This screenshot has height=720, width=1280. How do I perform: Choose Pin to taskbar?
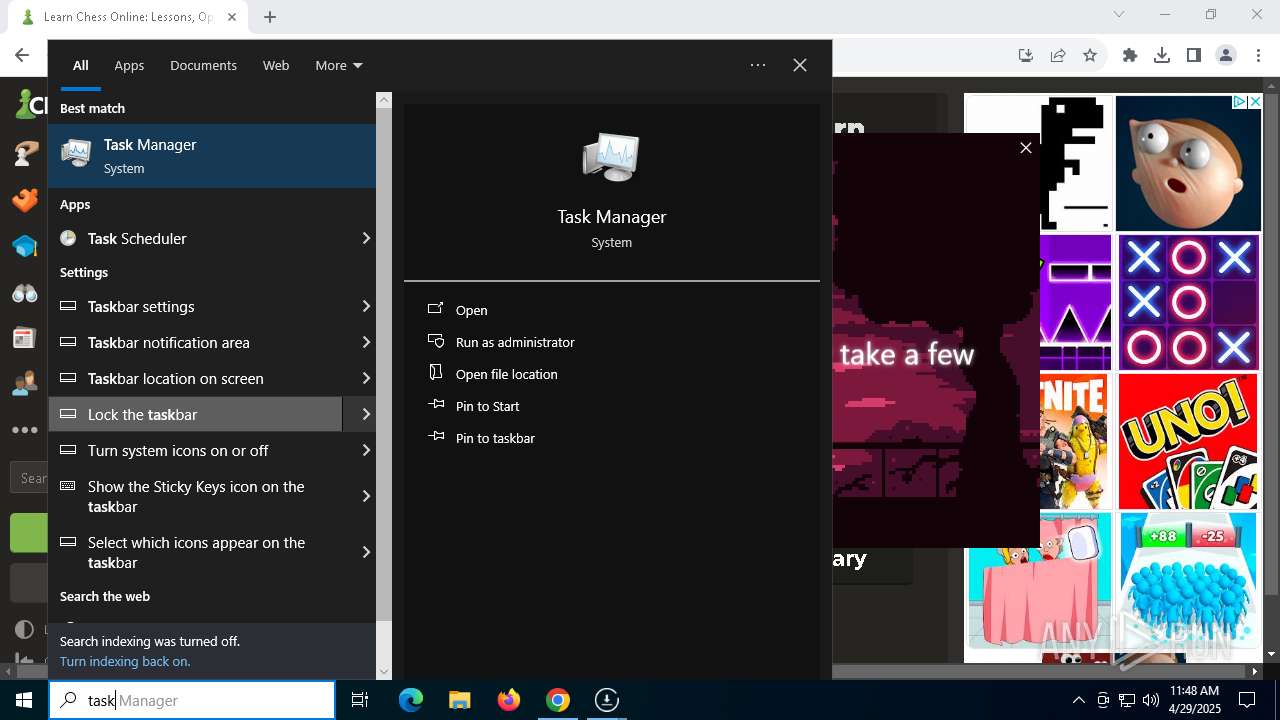pyautogui.click(x=481, y=438)
